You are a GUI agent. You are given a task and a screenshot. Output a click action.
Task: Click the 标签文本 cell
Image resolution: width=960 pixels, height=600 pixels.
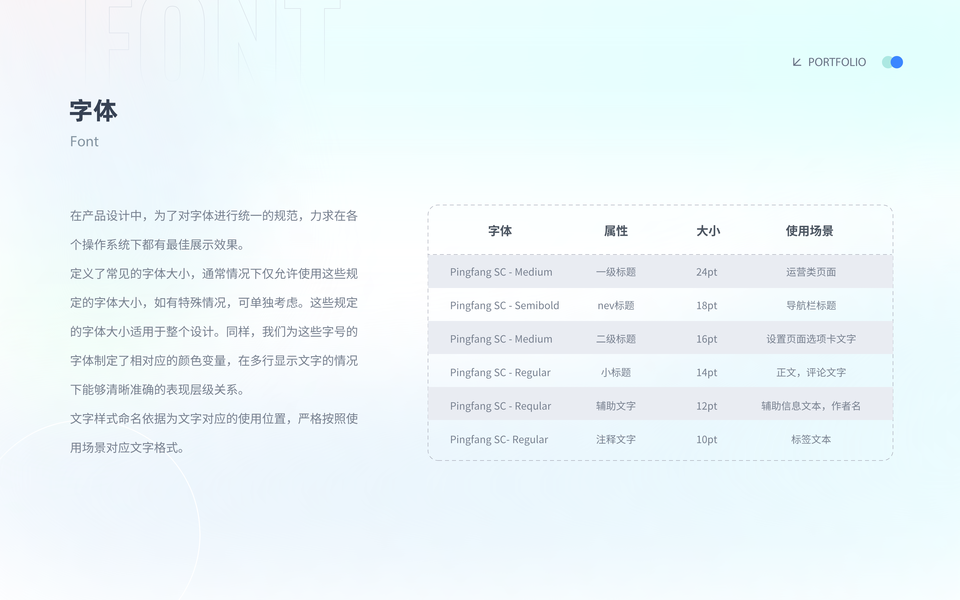(811, 440)
